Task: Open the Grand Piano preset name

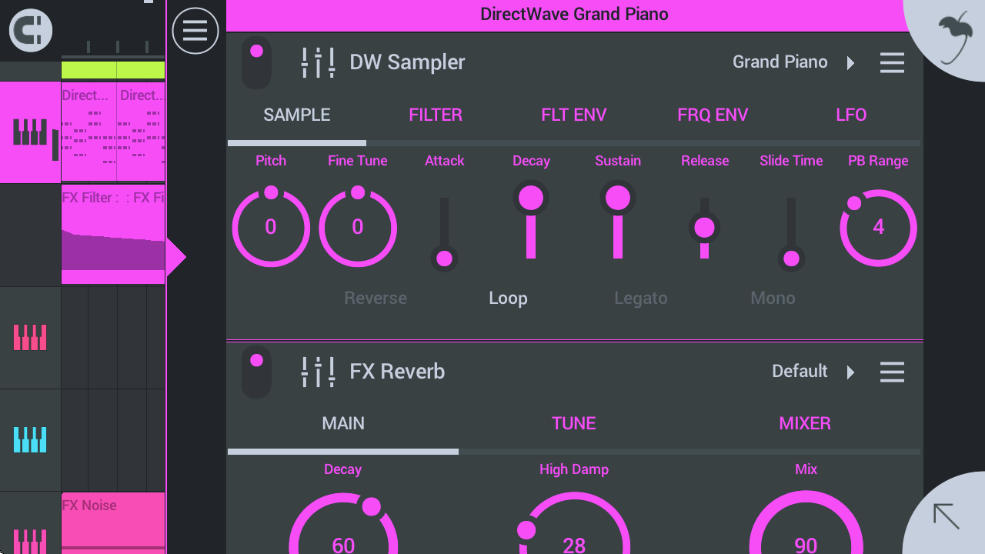Action: (x=780, y=62)
